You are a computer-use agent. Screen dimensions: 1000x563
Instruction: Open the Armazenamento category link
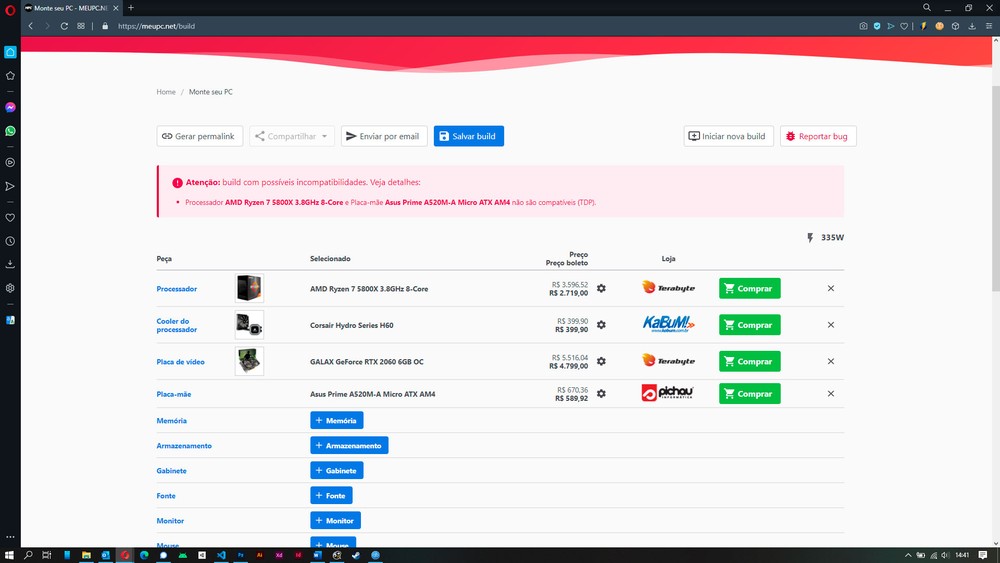(184, 446)
